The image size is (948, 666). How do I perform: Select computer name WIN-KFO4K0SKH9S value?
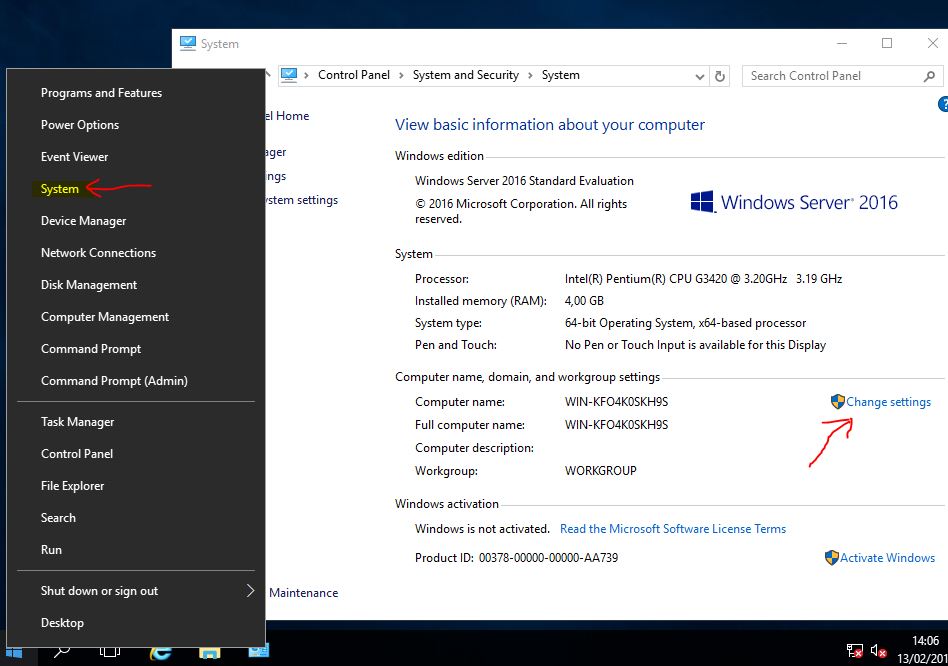click(x=616, y=402)
